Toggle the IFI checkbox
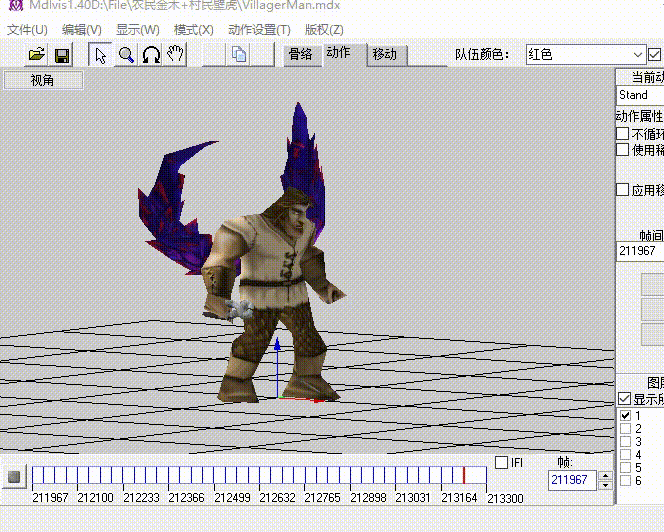 [501, 462]
